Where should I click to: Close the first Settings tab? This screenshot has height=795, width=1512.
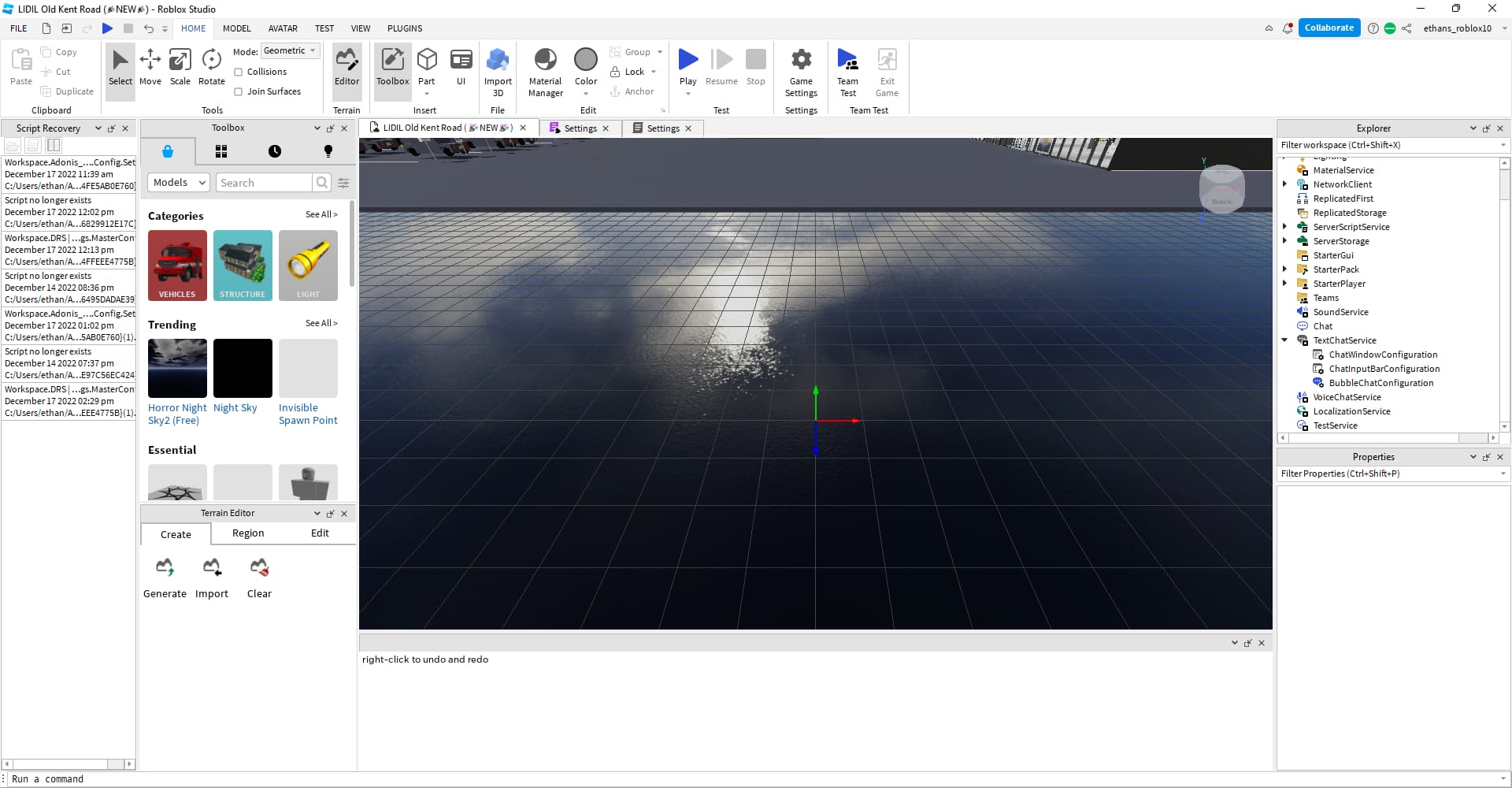coord(606,128)
